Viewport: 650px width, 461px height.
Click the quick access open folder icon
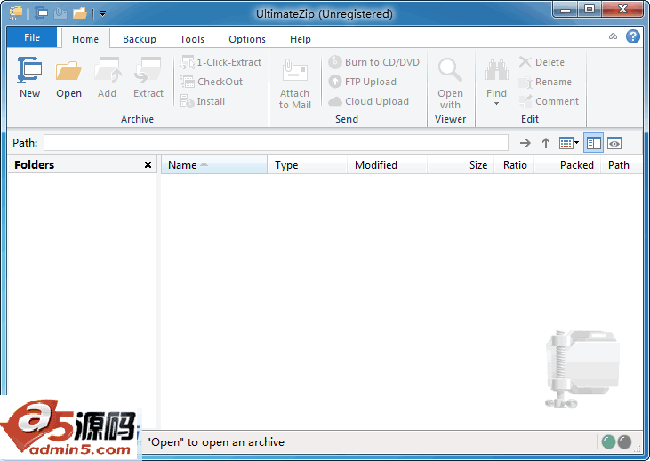80,14
